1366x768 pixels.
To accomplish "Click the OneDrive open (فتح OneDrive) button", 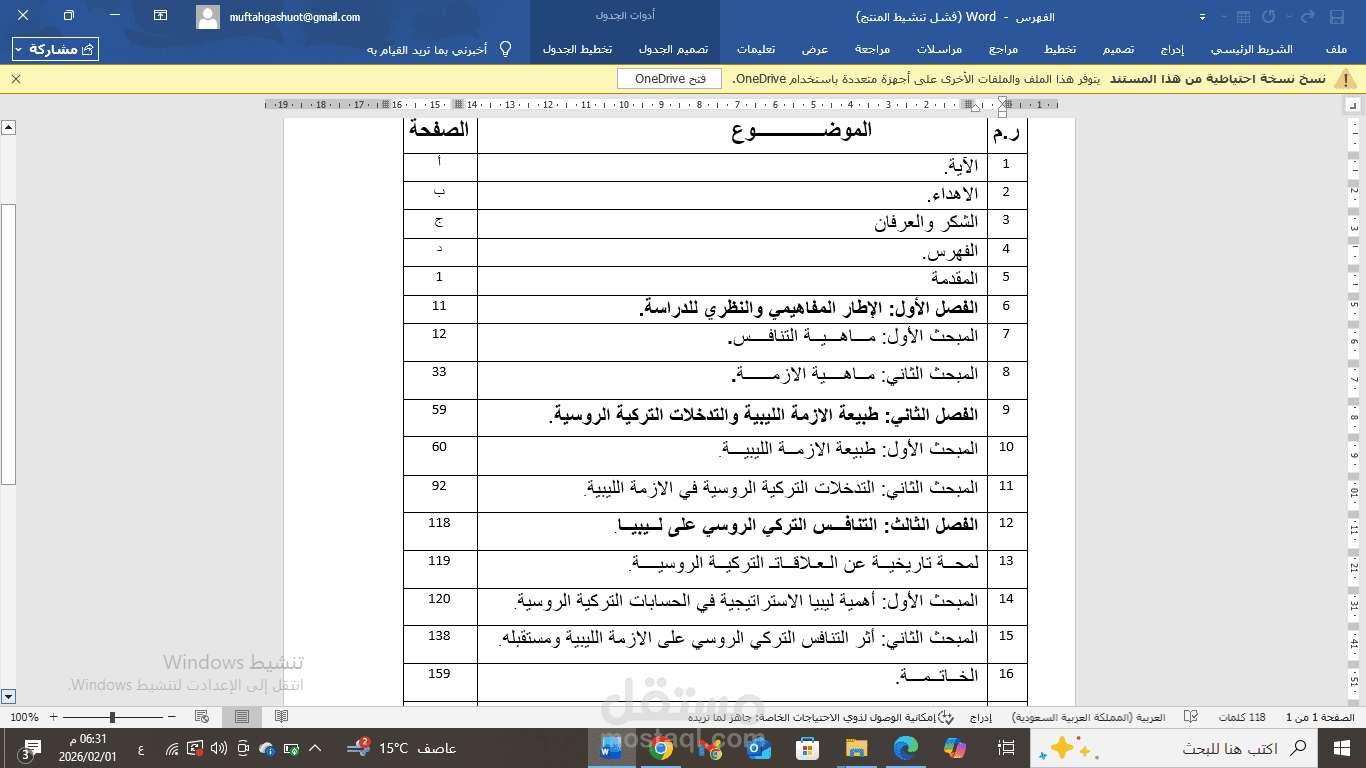I will 670,78.
